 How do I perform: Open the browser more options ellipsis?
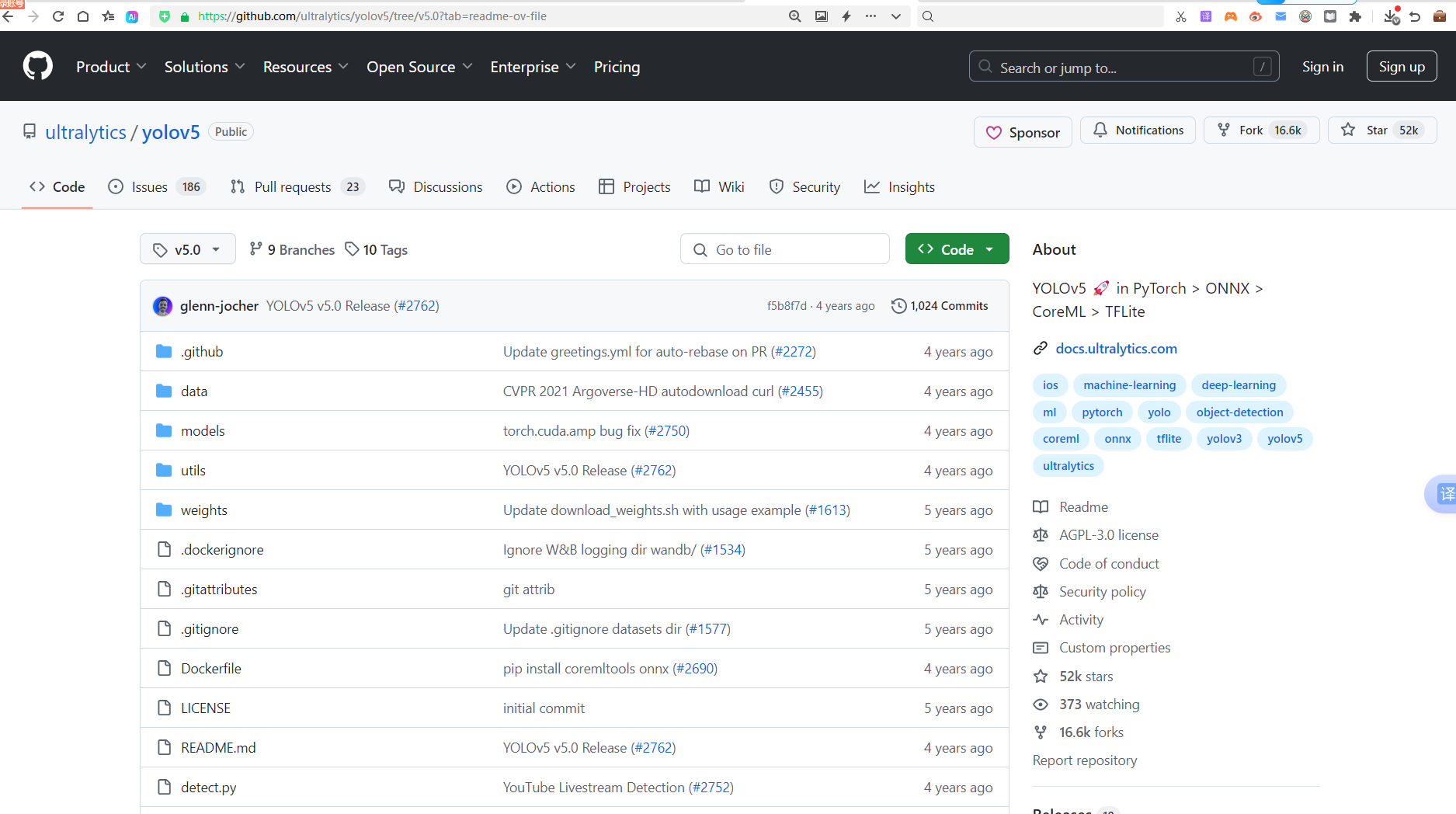pyautogui.click(x=870, y=16)
